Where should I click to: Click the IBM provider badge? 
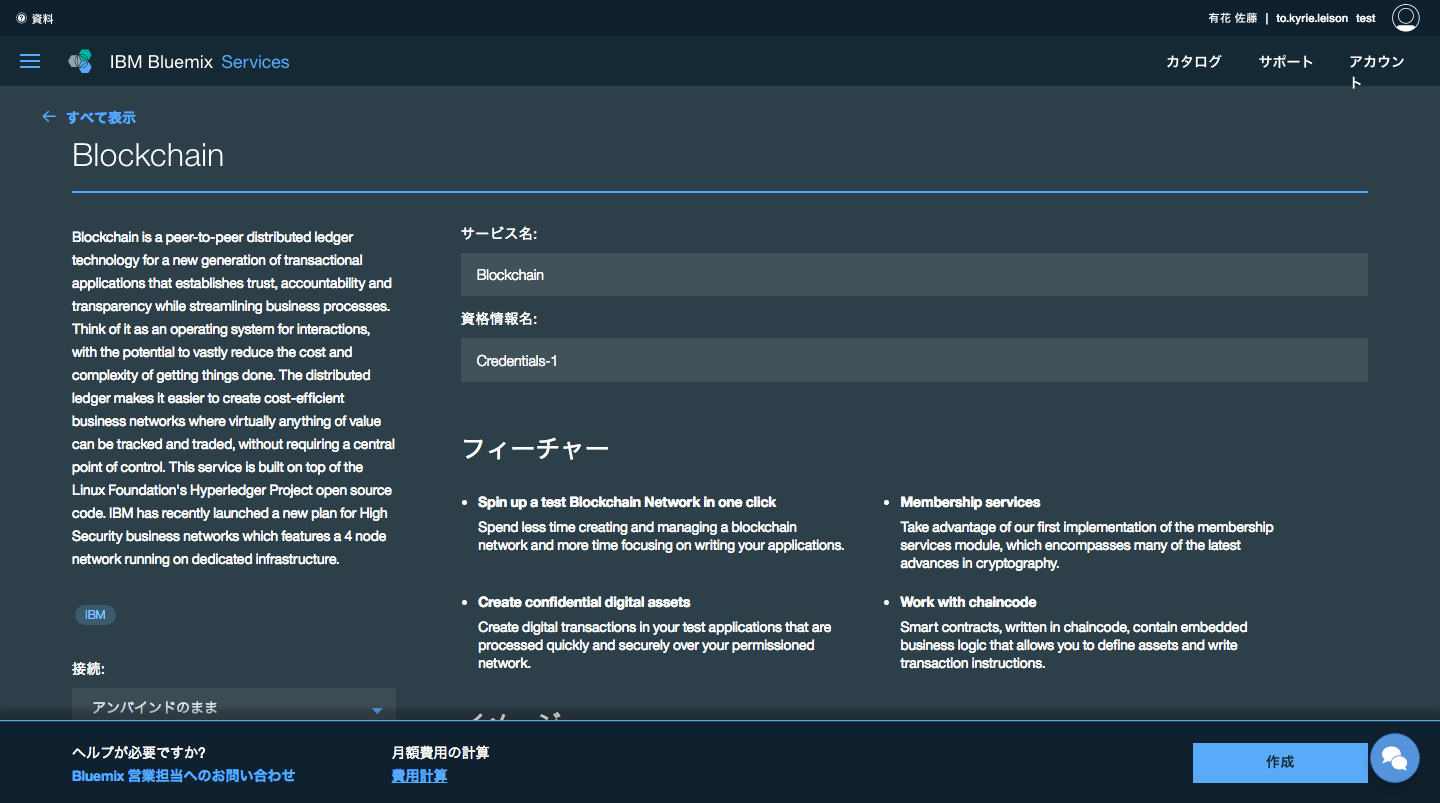tap(95, 615)
